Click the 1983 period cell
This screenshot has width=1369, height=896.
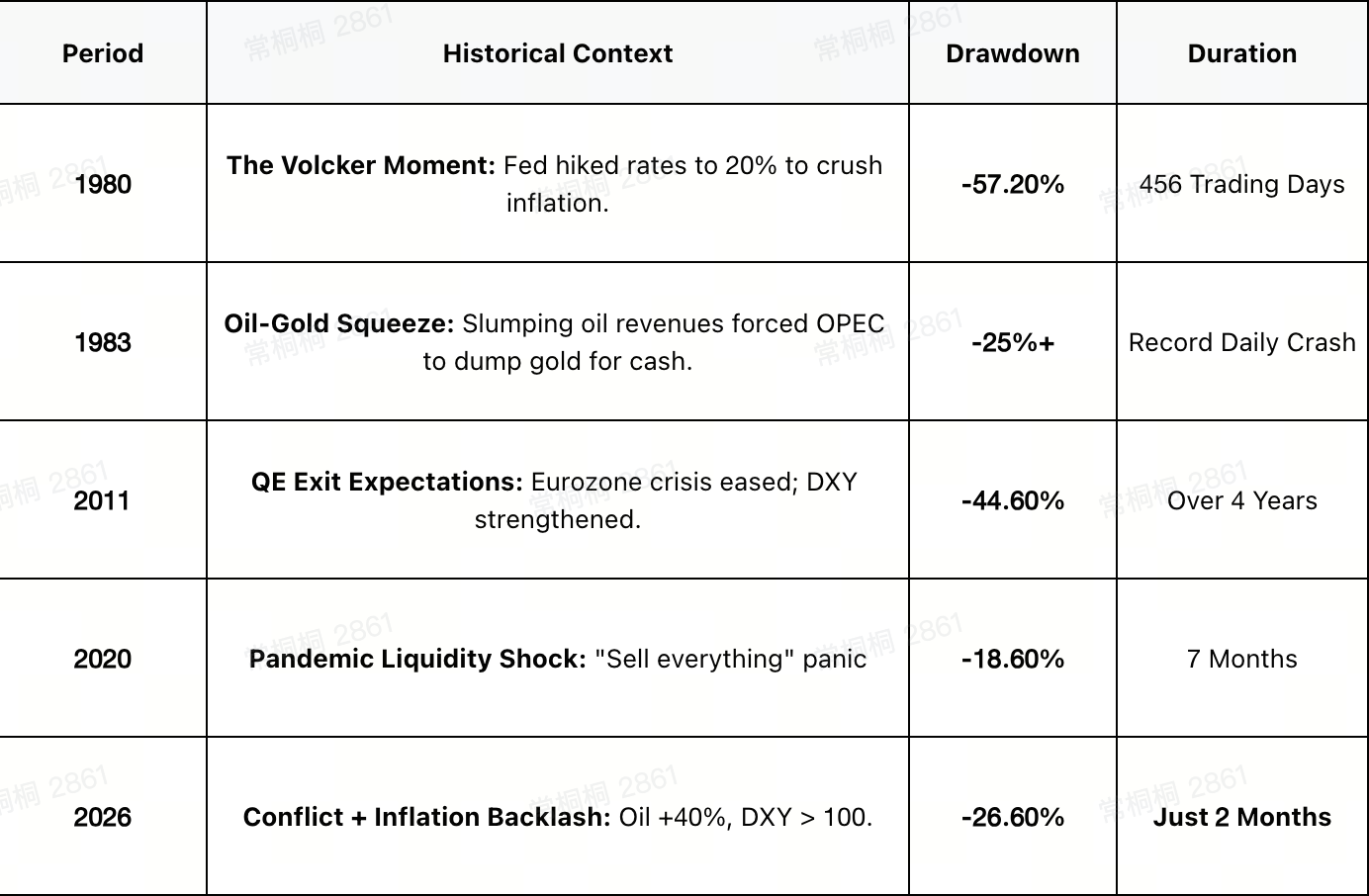[x=103, y=342]
